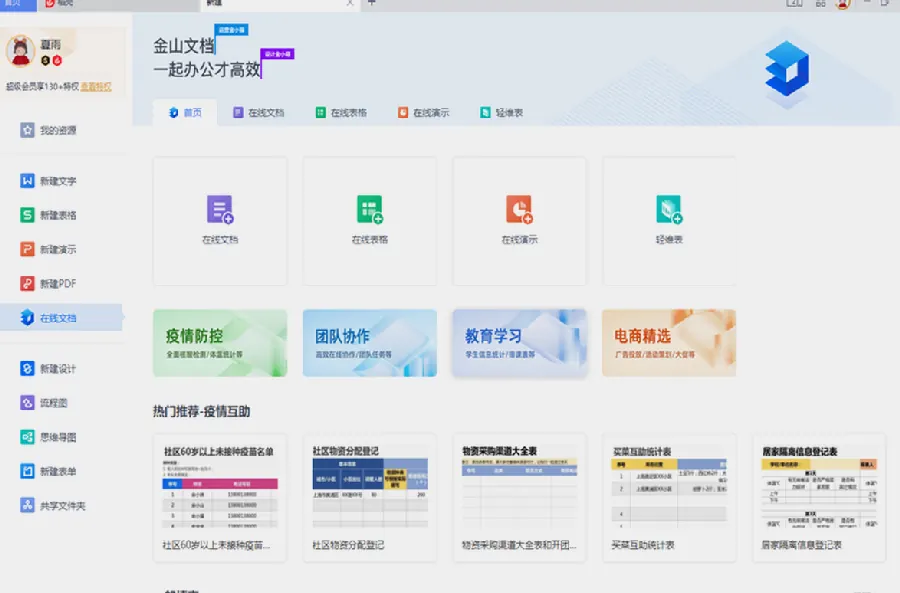Viewport: 900px width, 593px height.
Task: Click the 查看特权 link under the username
Action: pyautogui.click(x=96, y=87)
